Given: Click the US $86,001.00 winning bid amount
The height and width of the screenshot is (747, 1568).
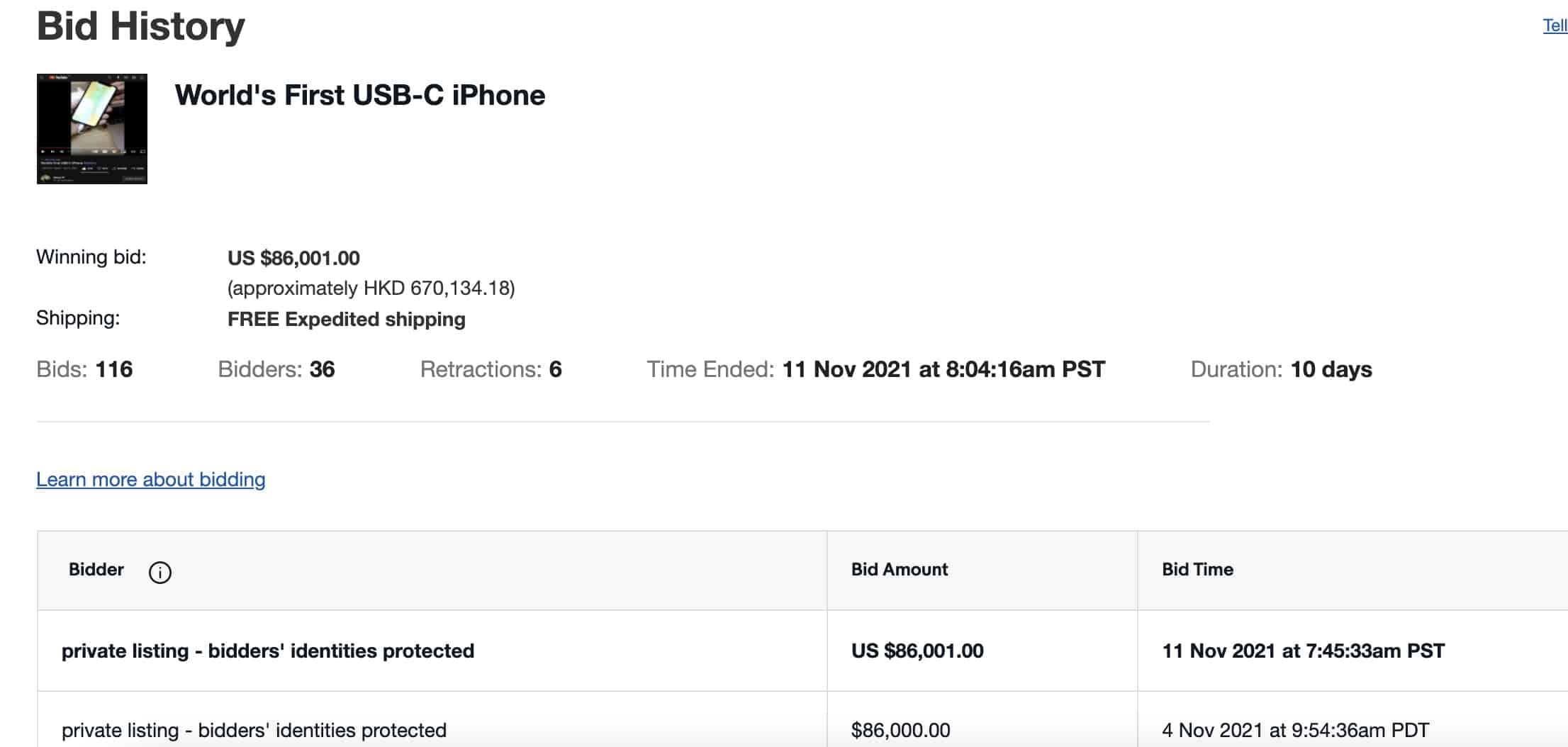Looking at the screenshot, I should (x=293, y=258).
